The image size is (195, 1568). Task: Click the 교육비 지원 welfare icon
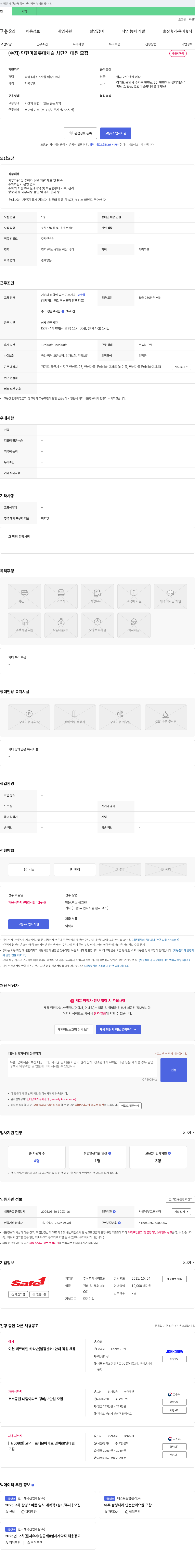(134, 596)
